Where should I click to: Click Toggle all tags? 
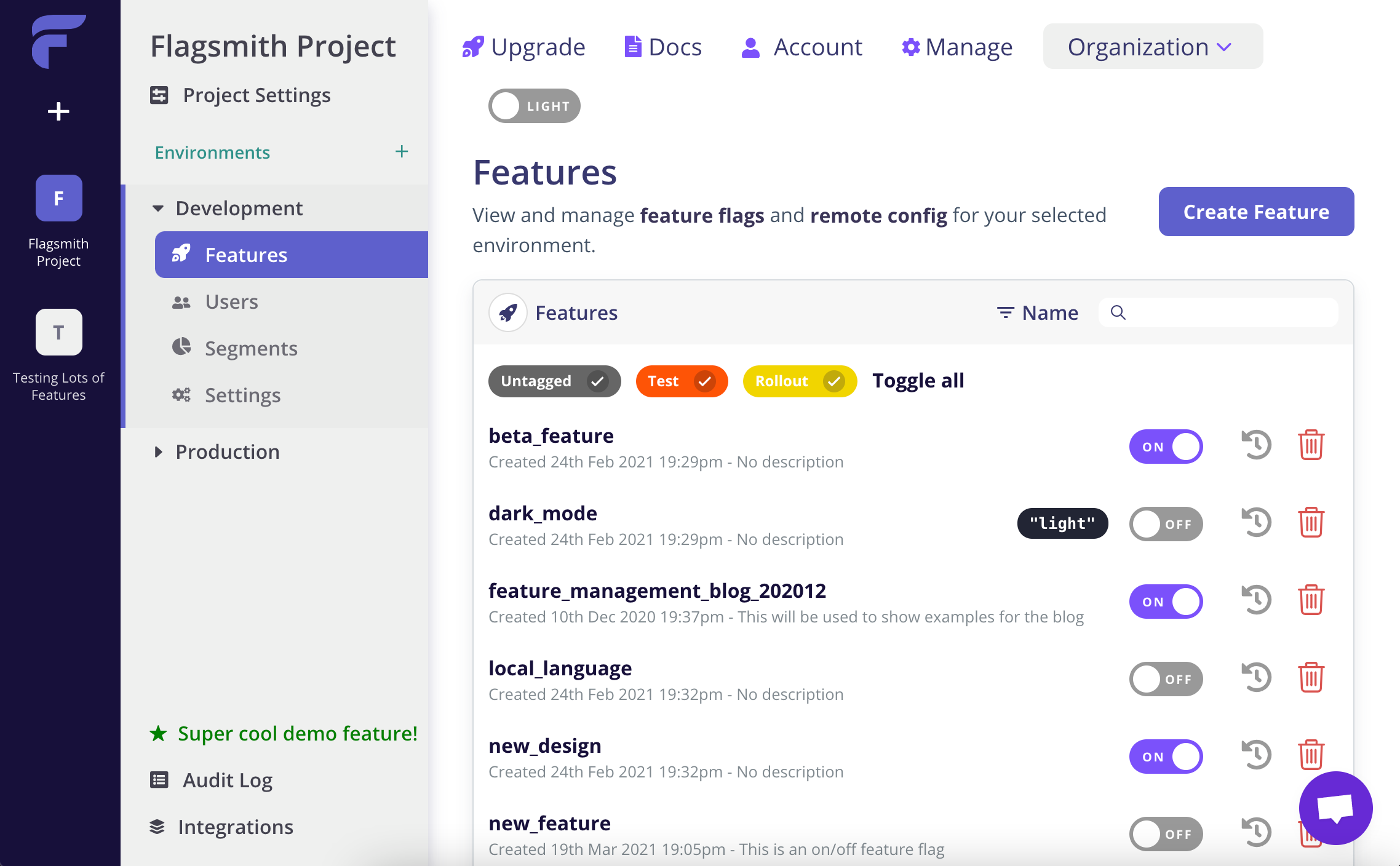tap(918, 381)
